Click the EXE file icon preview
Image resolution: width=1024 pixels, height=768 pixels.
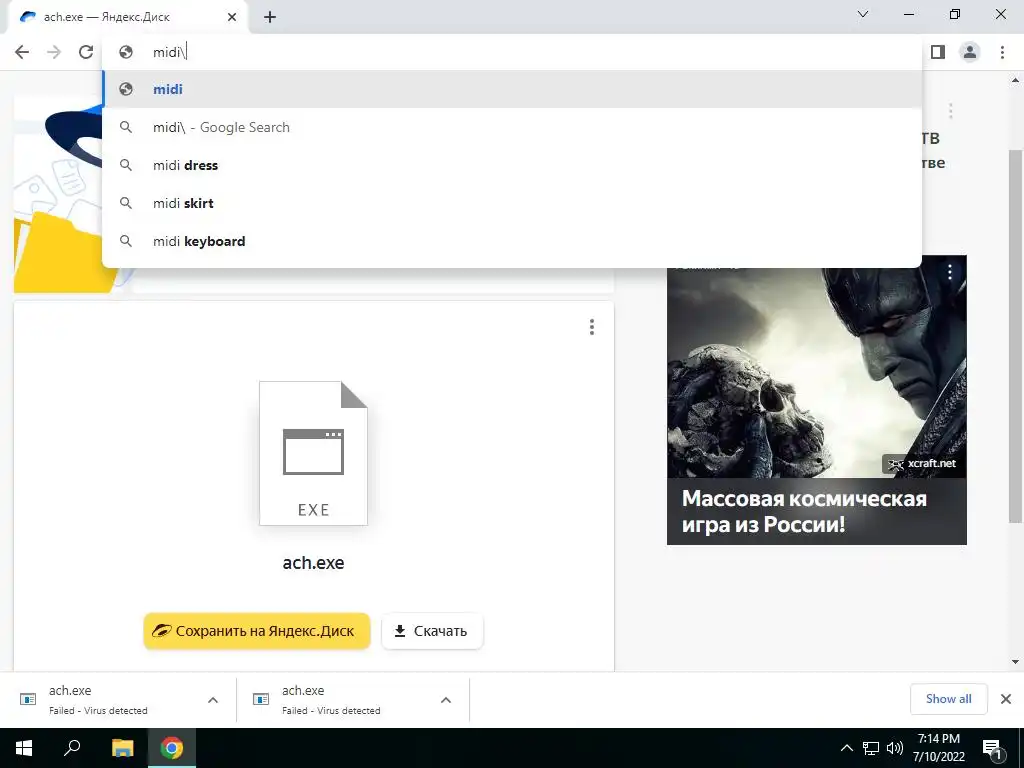[313, 453]
